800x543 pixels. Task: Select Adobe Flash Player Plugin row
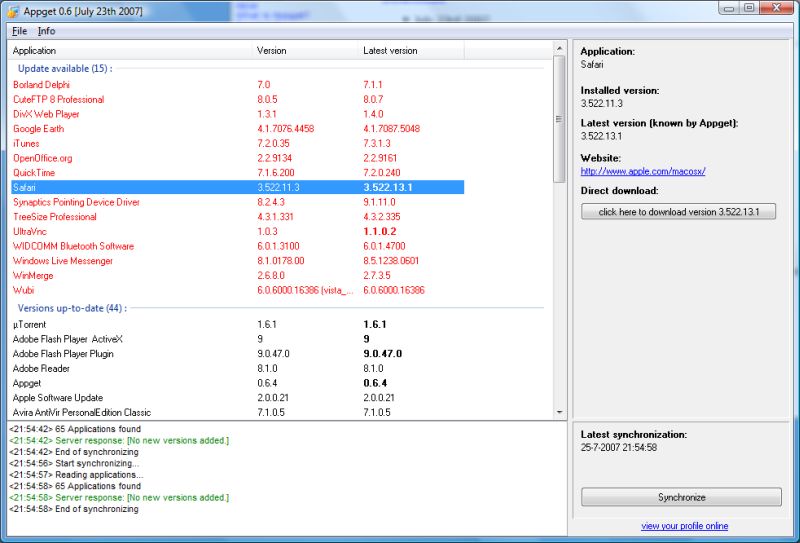click(238, 354)
